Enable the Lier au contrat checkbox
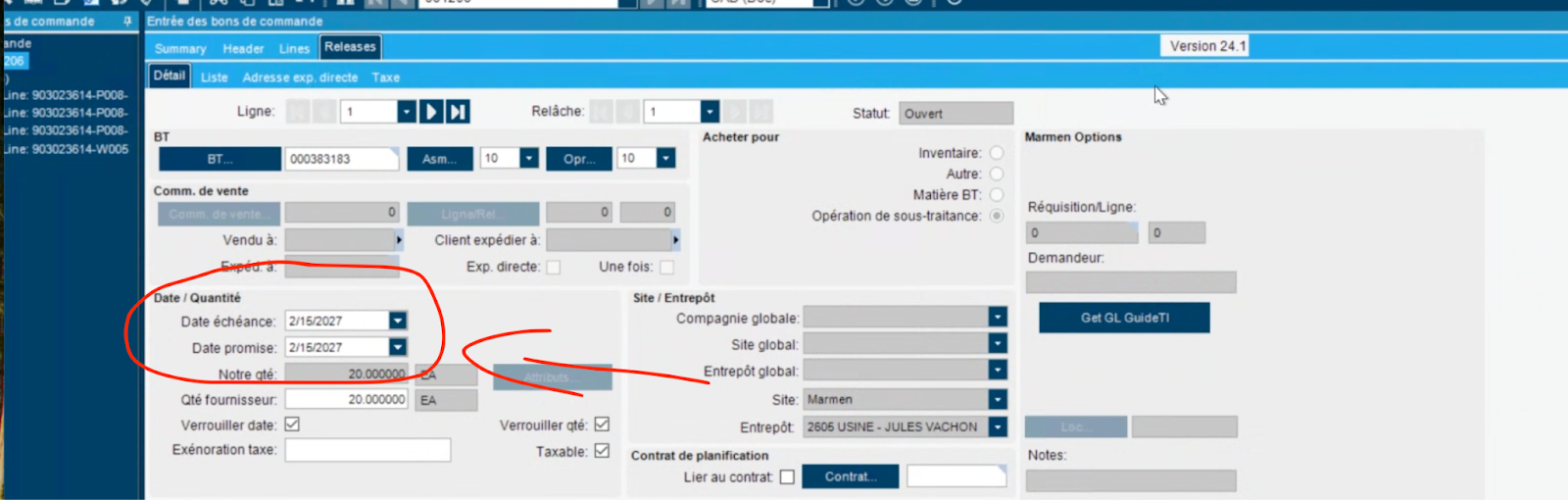This screenshot has width=1568, height=500. coord(787,477)
